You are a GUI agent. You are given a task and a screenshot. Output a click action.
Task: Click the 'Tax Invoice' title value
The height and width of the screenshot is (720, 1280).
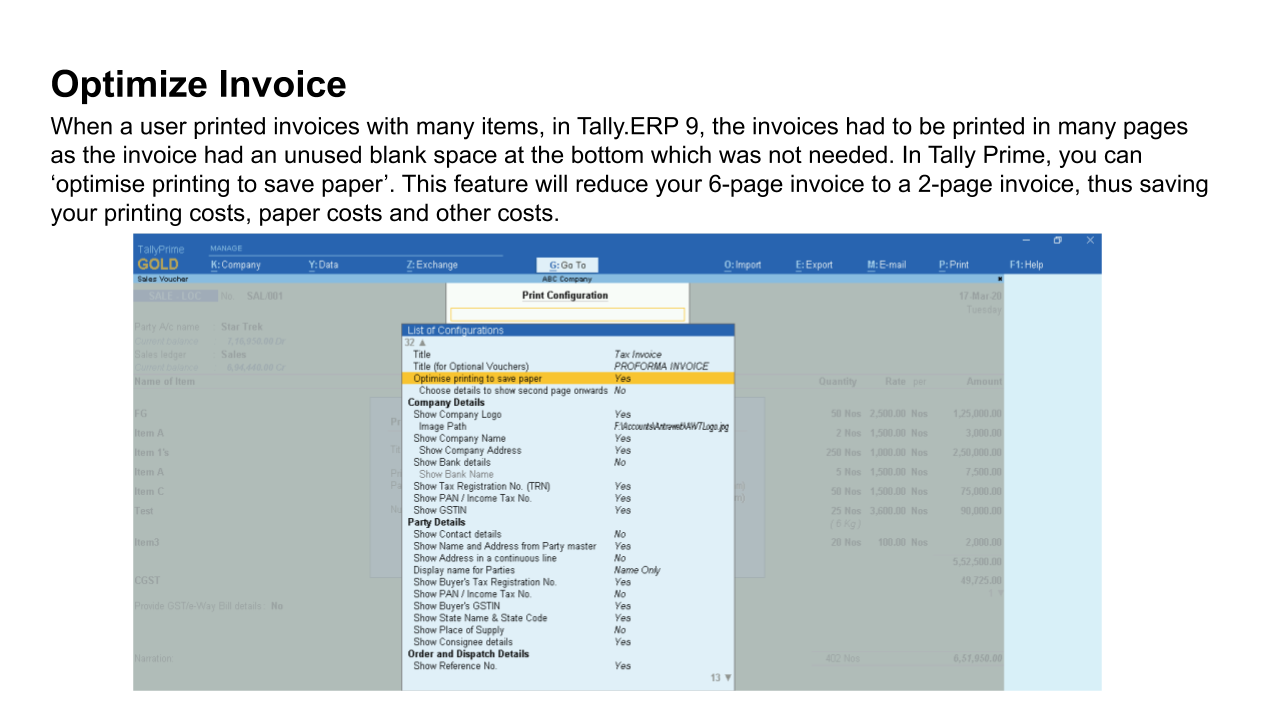pyautogui.click(x=638, y=355)
